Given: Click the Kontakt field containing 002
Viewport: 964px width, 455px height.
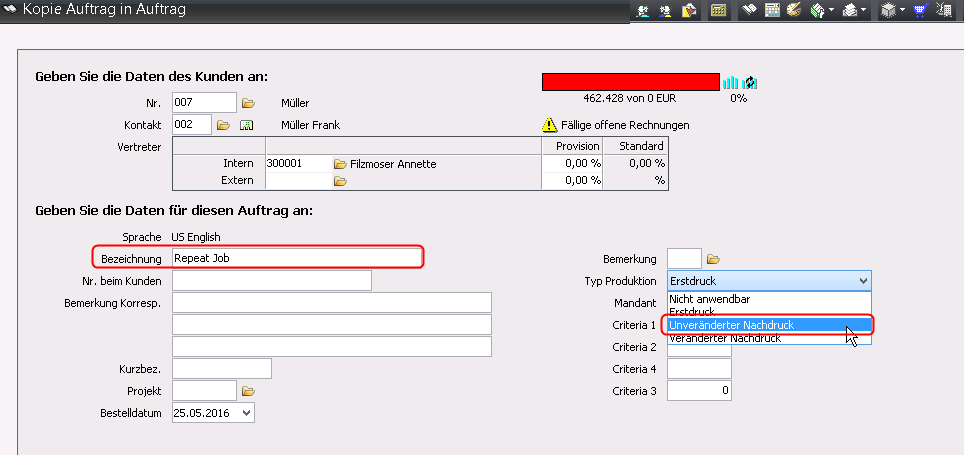Looking at the screenshot, I should coord(192,124).
